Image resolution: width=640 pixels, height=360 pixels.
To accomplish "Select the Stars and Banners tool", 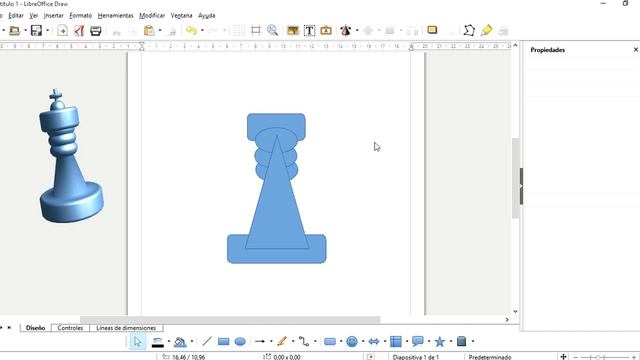I will tap(440, 341).
